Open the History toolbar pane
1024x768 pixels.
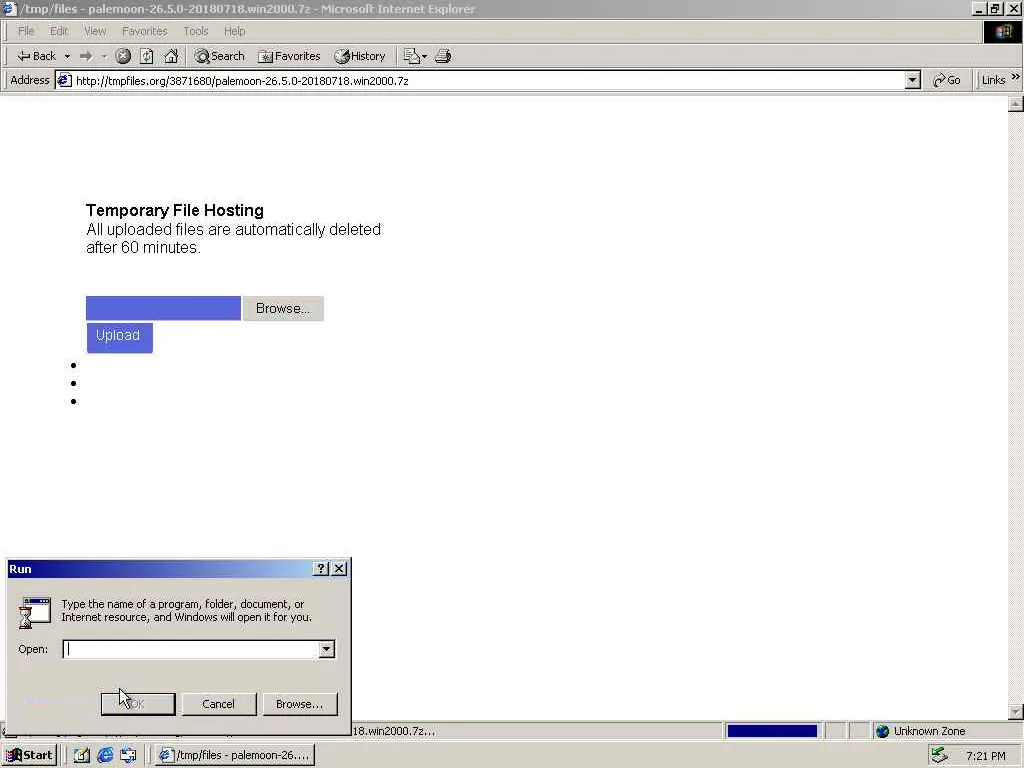pos(360,56)
